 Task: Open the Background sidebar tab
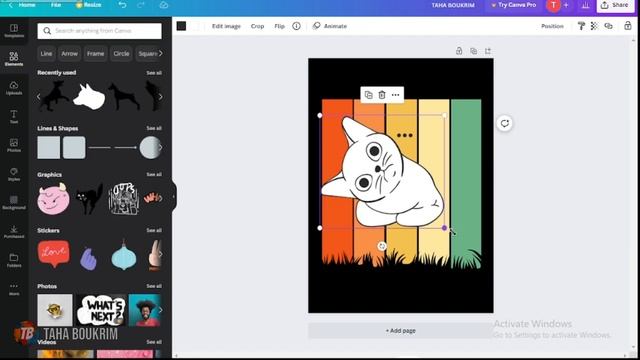coord(14,202)
